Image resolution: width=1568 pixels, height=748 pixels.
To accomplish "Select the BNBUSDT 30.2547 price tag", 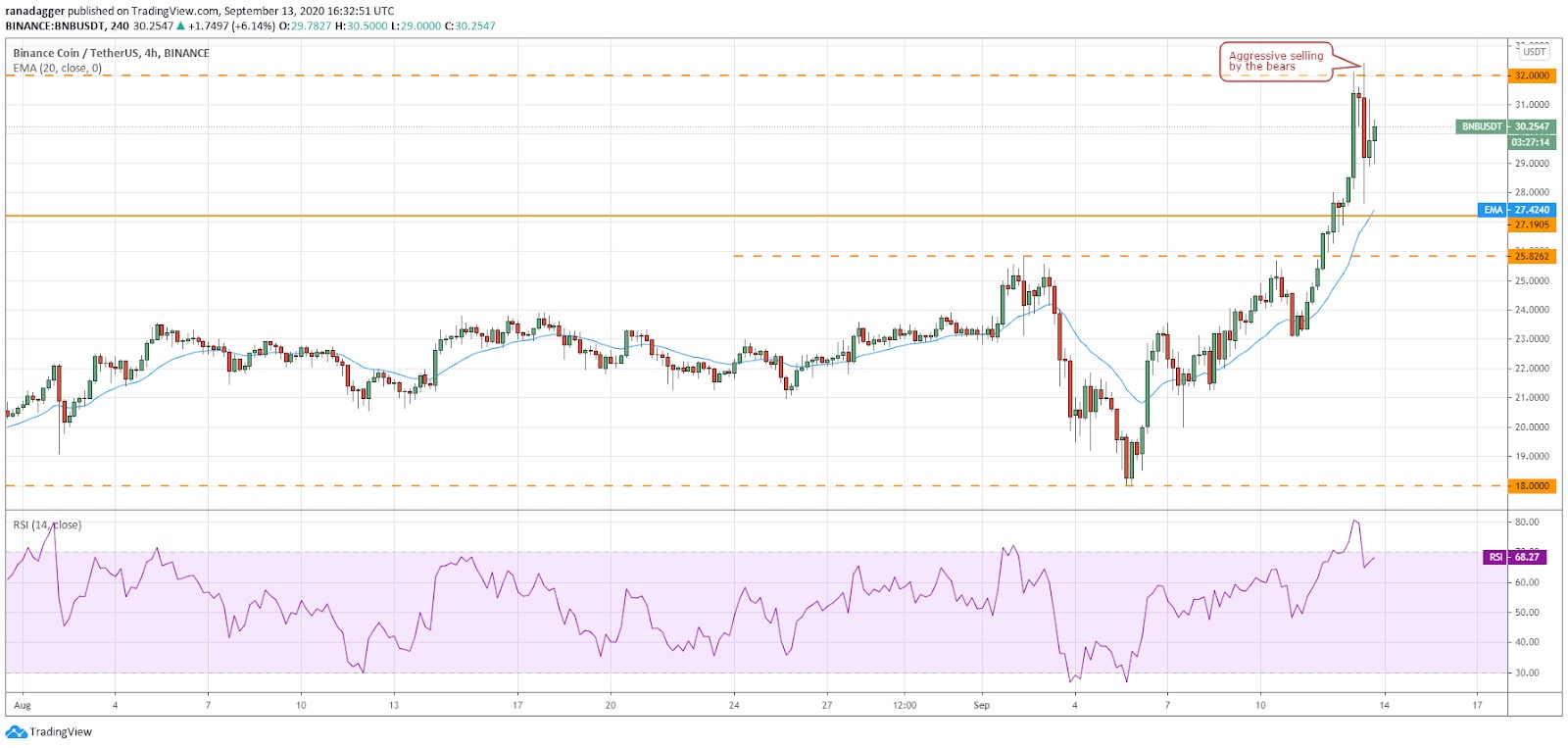I will click(x=1505, y=126).
